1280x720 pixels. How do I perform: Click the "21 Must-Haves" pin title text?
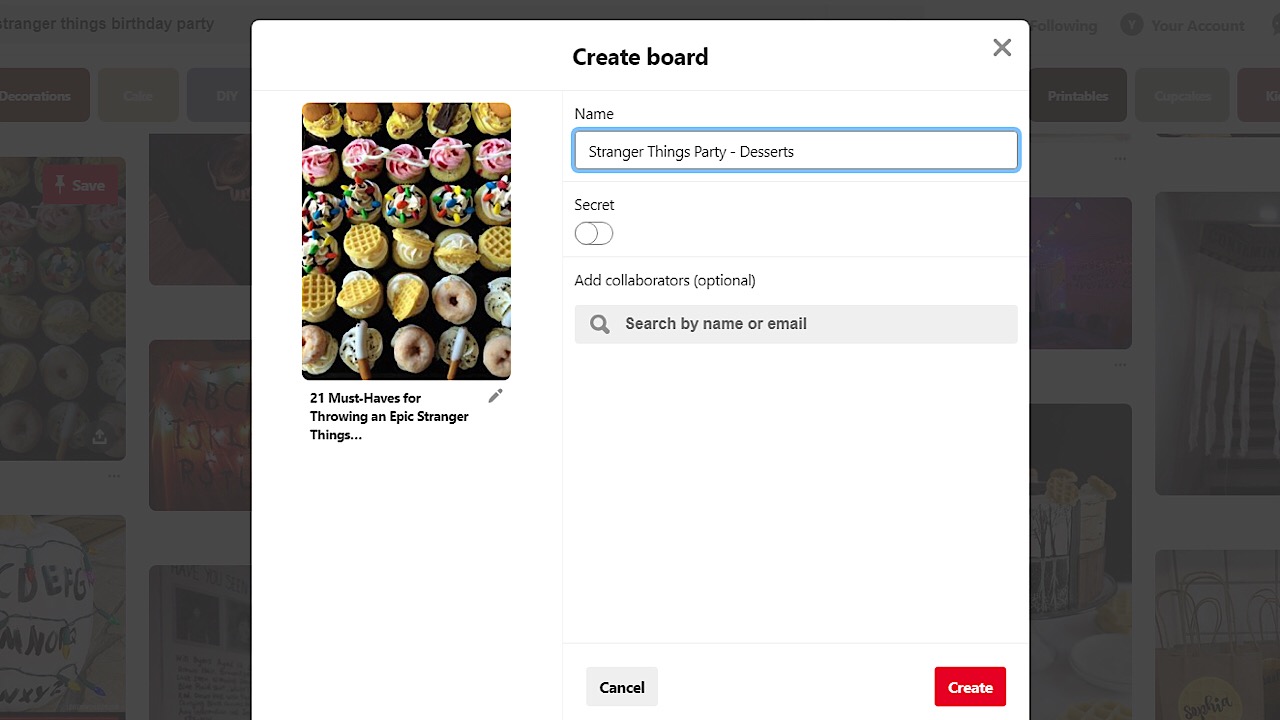click(389, 416)
